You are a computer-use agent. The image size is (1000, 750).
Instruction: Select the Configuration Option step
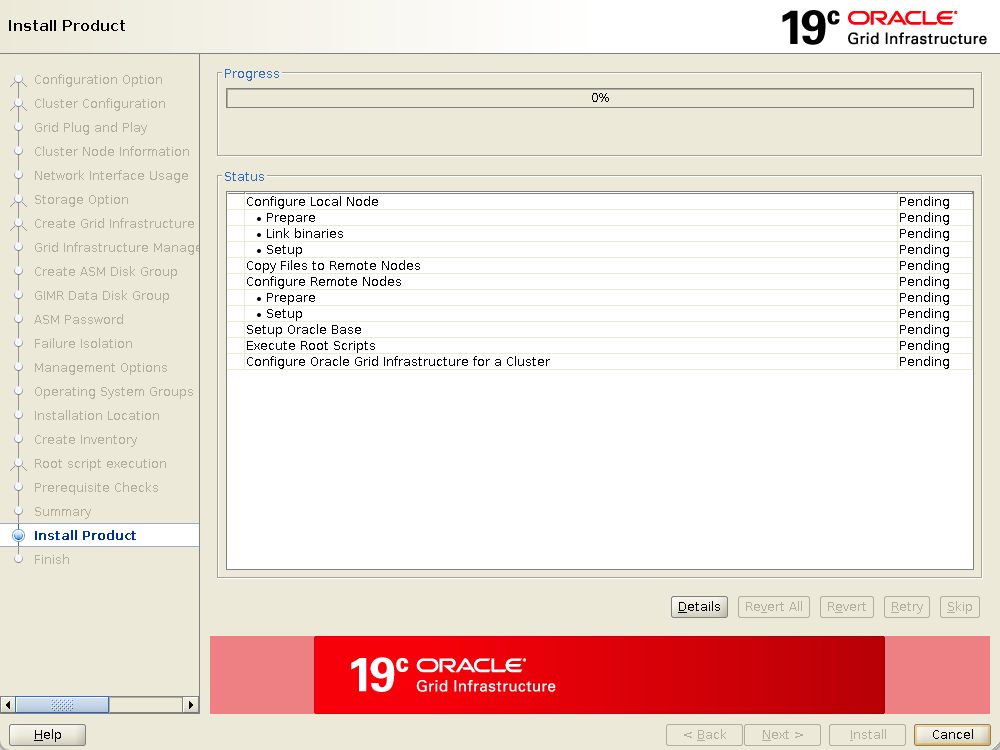tap(98, 80)
